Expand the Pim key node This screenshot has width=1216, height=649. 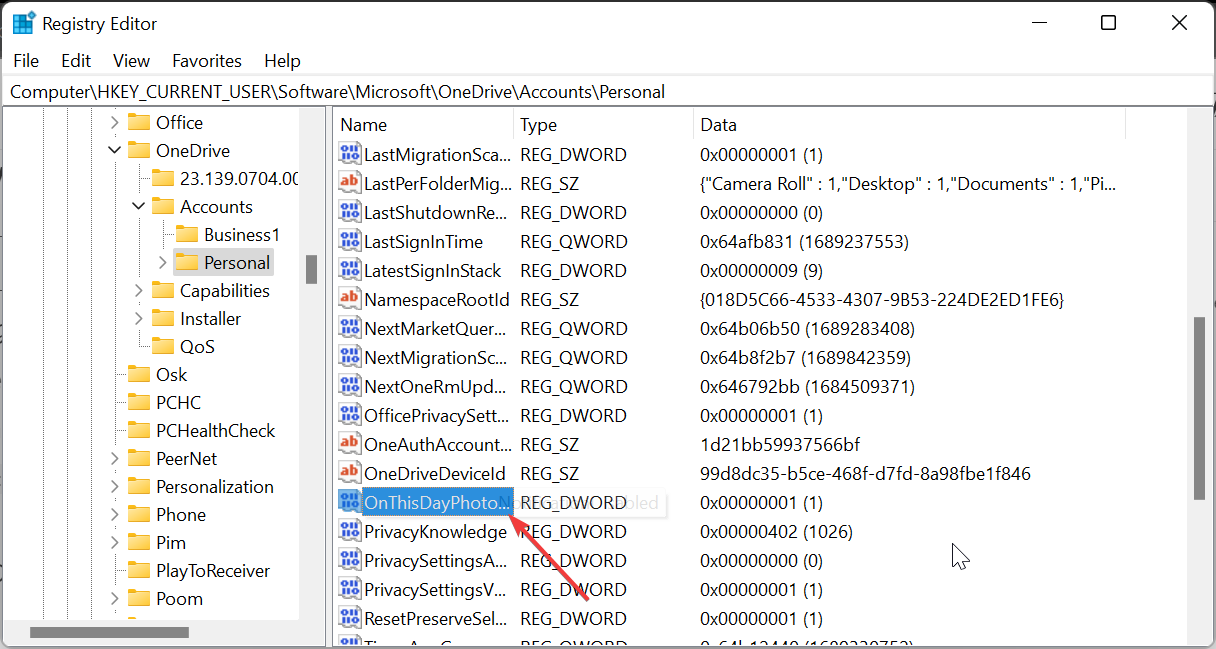114,543
